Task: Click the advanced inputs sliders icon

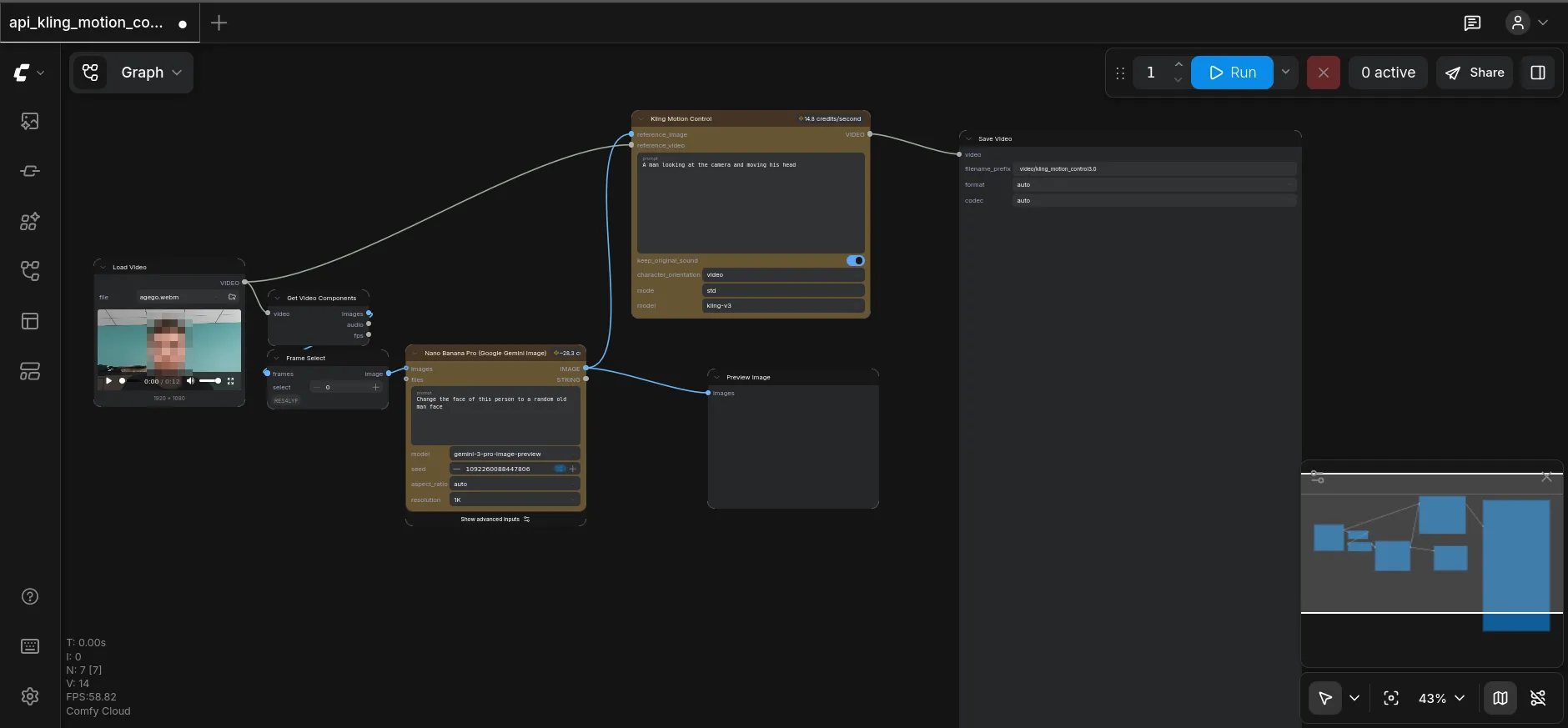Action: point(526,519)
